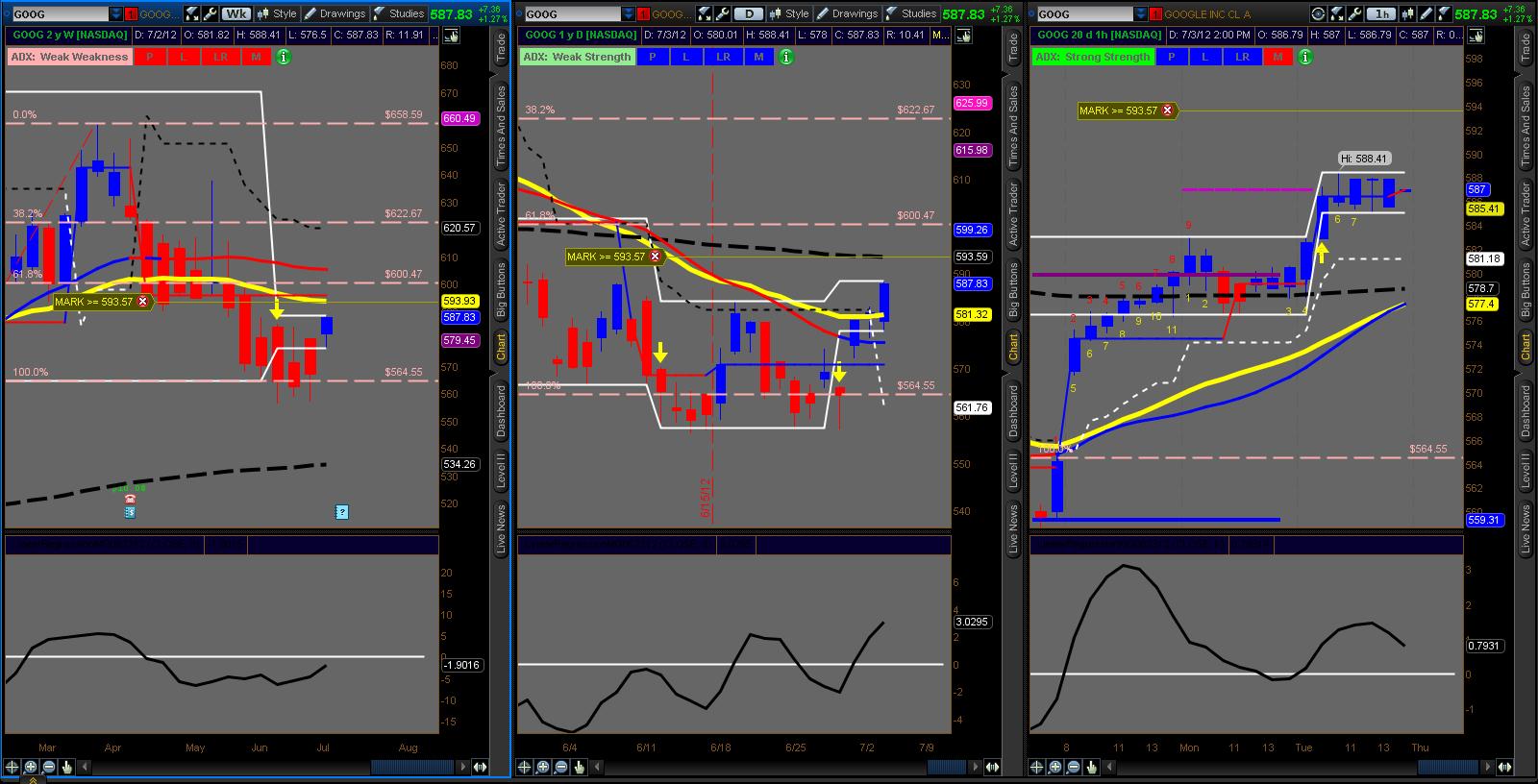Click zoom out icon below daily chart
1538x784 pixels.
tap(561, 767)
